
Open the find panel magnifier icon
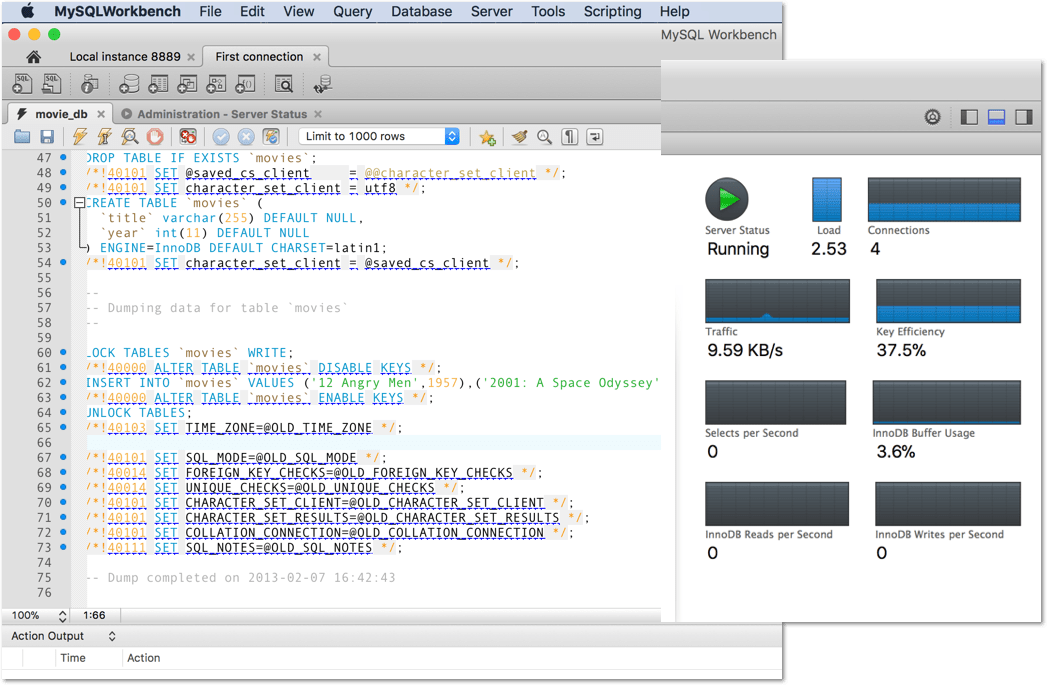(544, 137)
